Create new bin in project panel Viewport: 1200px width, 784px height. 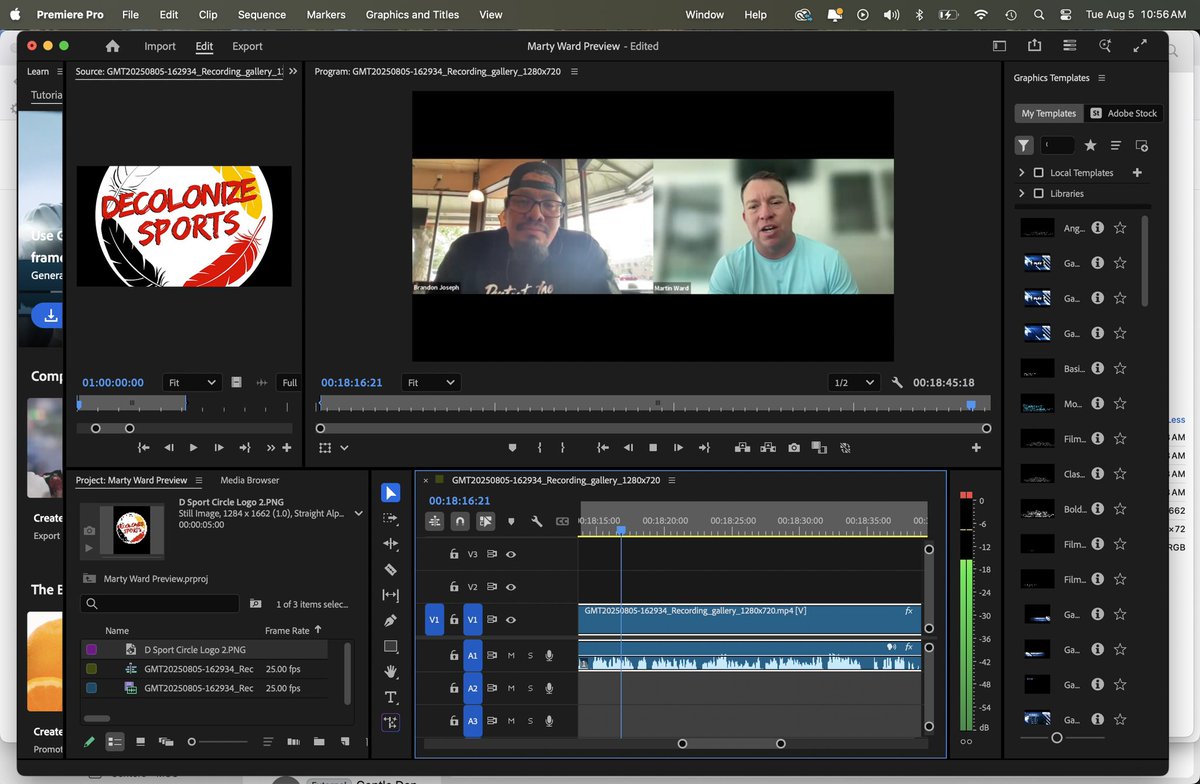(x=319, y=741)
